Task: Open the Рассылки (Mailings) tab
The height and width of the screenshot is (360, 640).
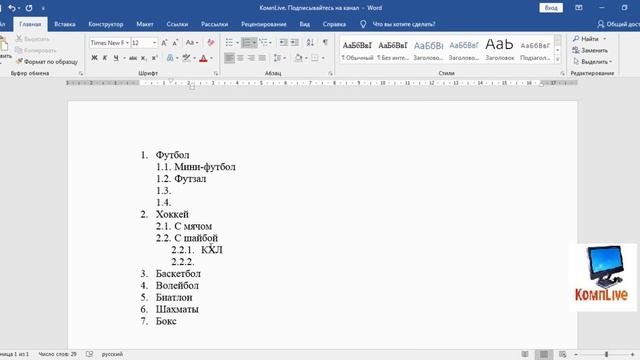Action: (214, 24)
